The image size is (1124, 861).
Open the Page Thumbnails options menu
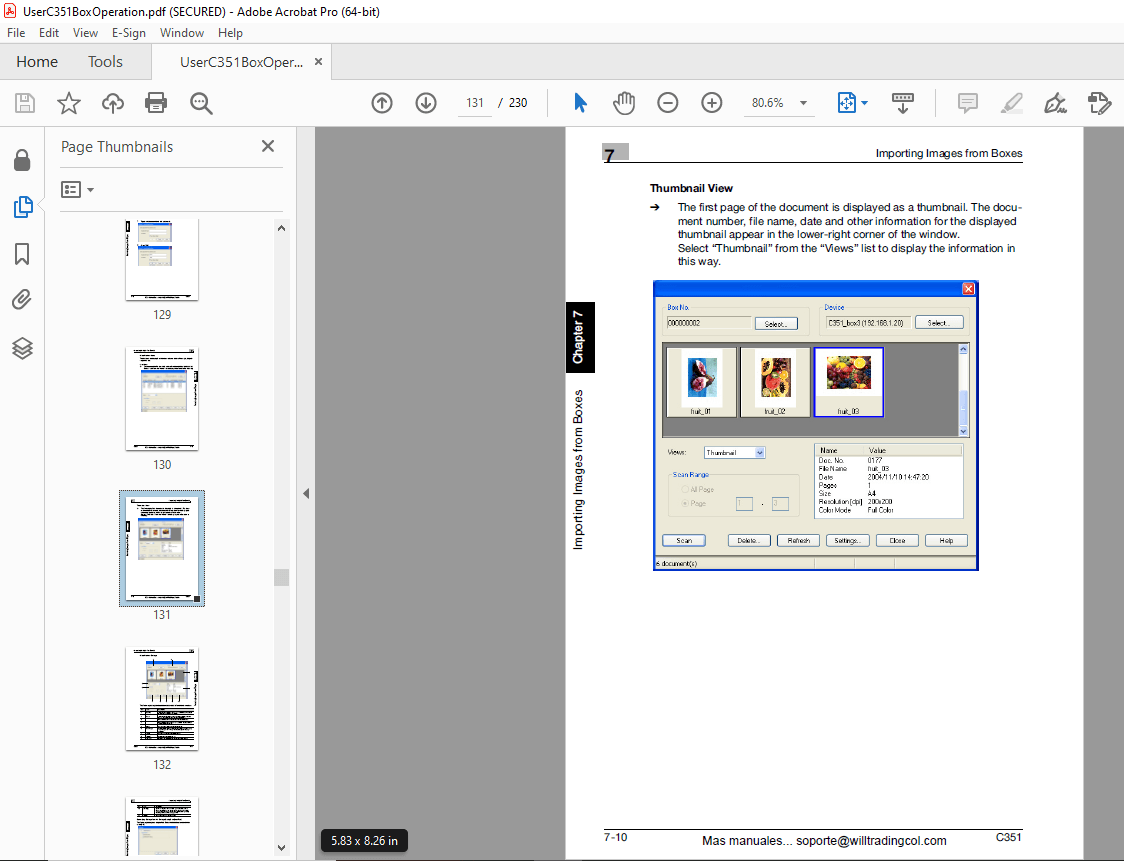tap(76, 189)
